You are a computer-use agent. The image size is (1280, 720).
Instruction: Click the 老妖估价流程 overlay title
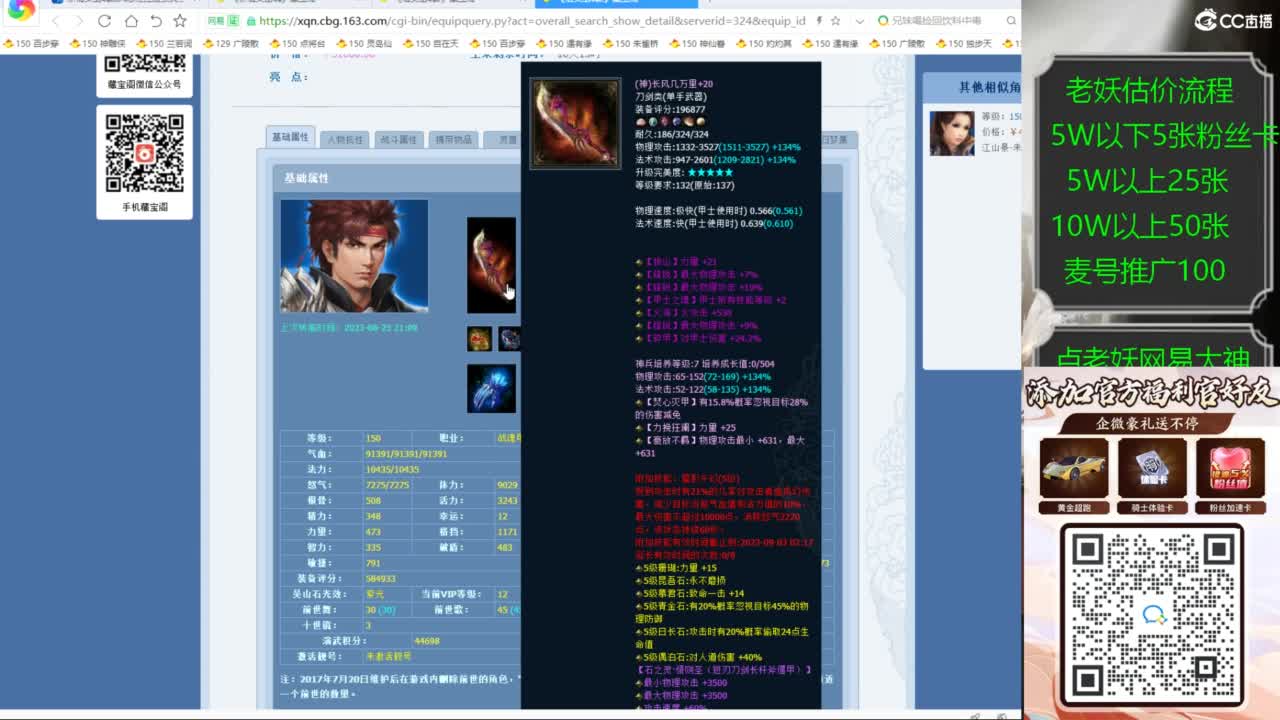click(1149, 91)
